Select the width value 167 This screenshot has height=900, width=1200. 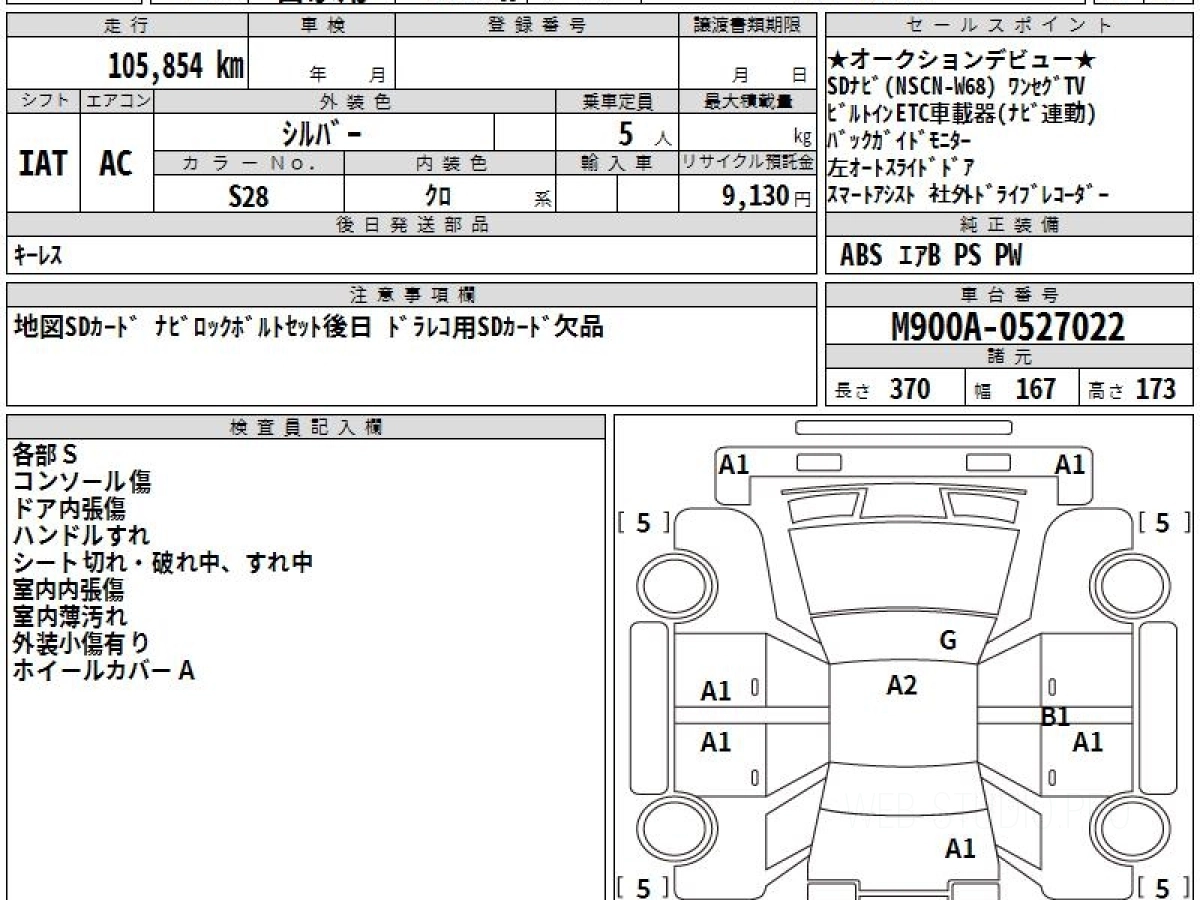[1036, 389]
